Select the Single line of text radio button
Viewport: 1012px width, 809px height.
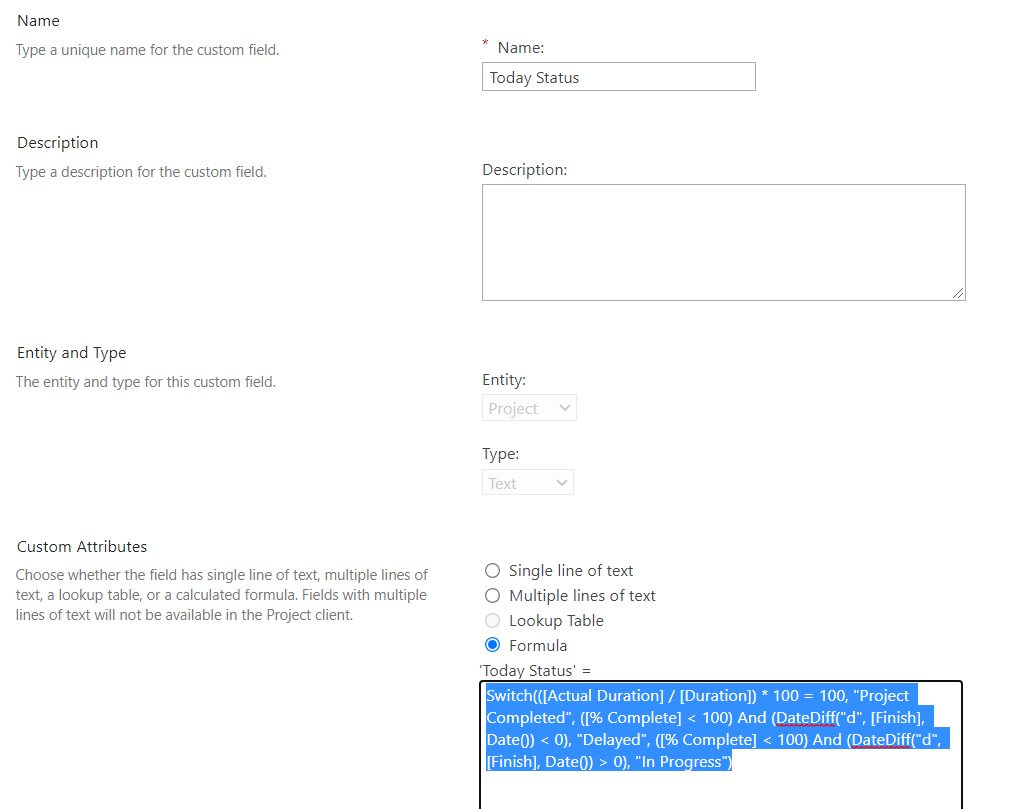pos(492,571)
